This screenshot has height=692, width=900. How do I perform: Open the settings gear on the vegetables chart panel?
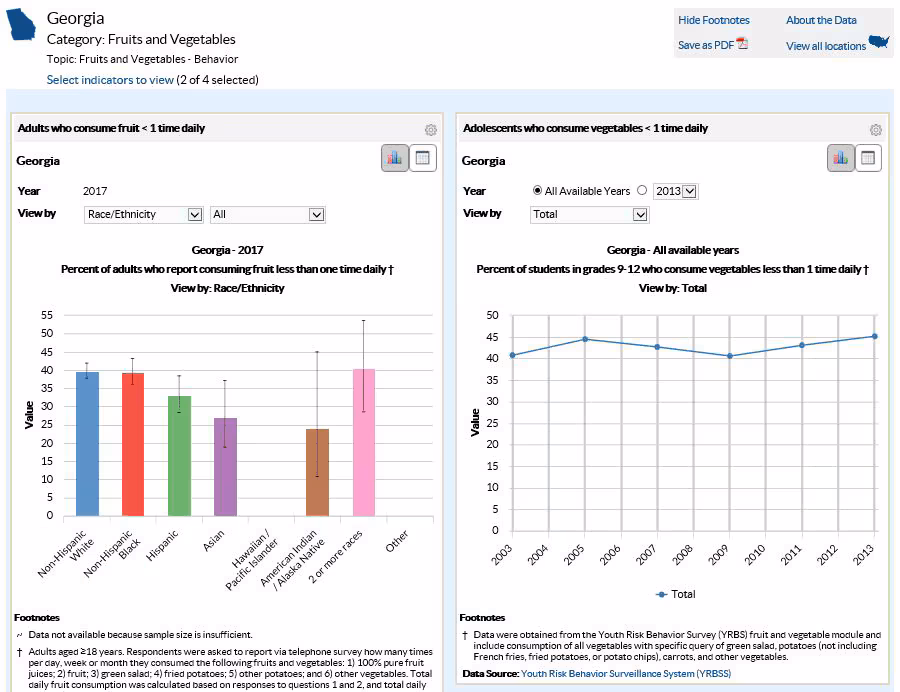click(875, 129)
